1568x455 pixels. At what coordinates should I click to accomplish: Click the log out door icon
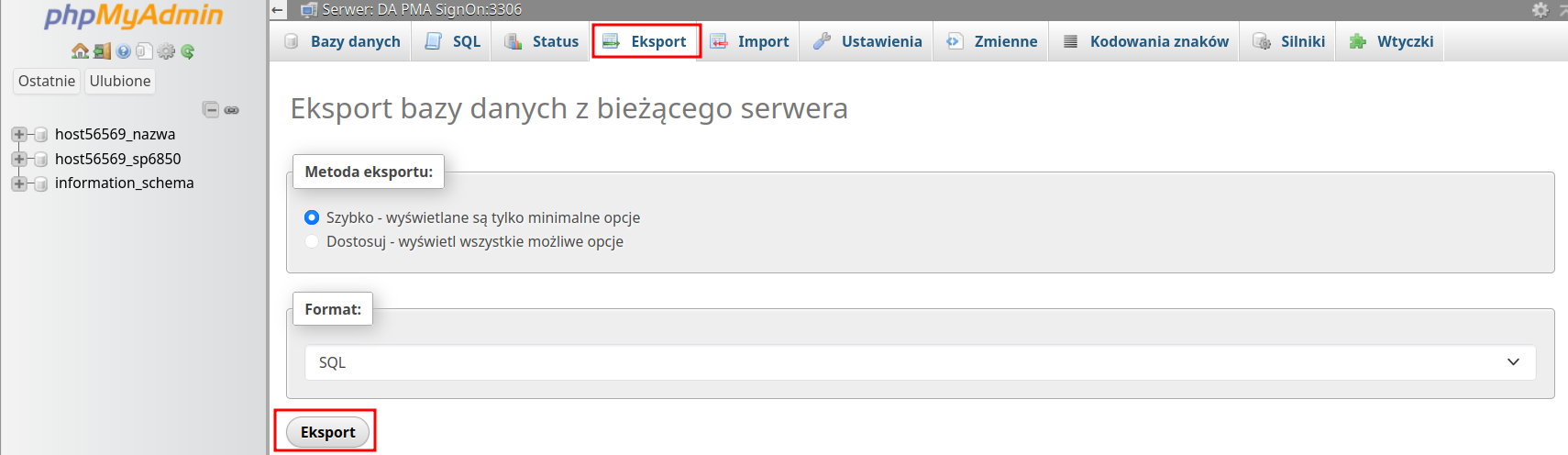[103, 51]
